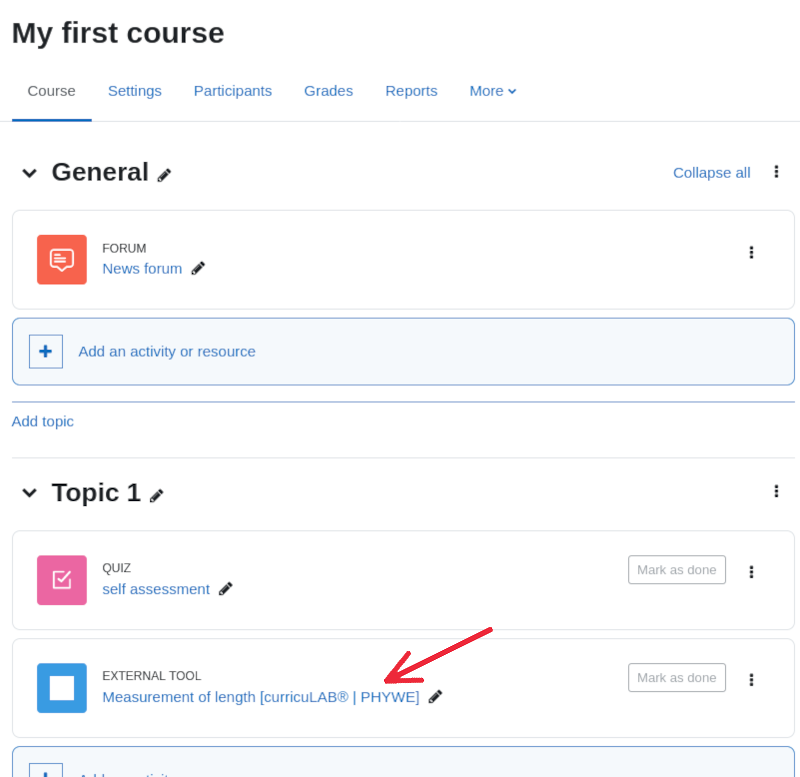
Task: Click the Add topic link
Action: (43, 421)
